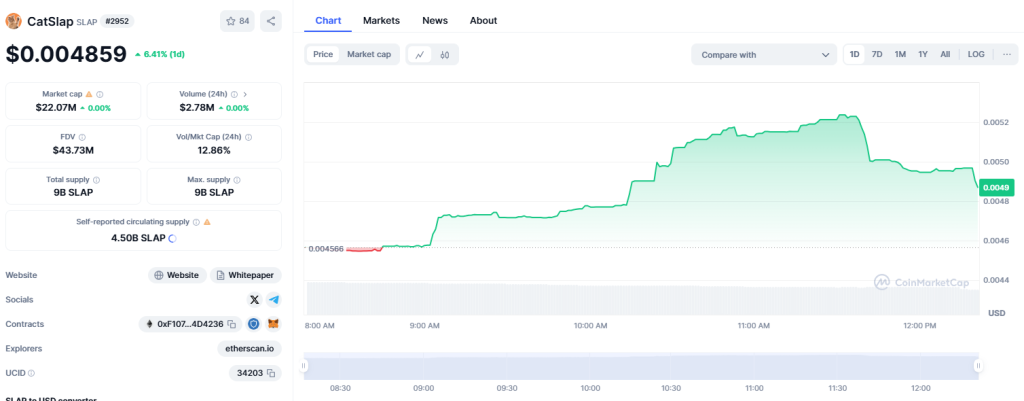Image resolution: width=1024 pixels, height=401 pixels.
Task: Open FDV info icon
Action: point(82,137)
